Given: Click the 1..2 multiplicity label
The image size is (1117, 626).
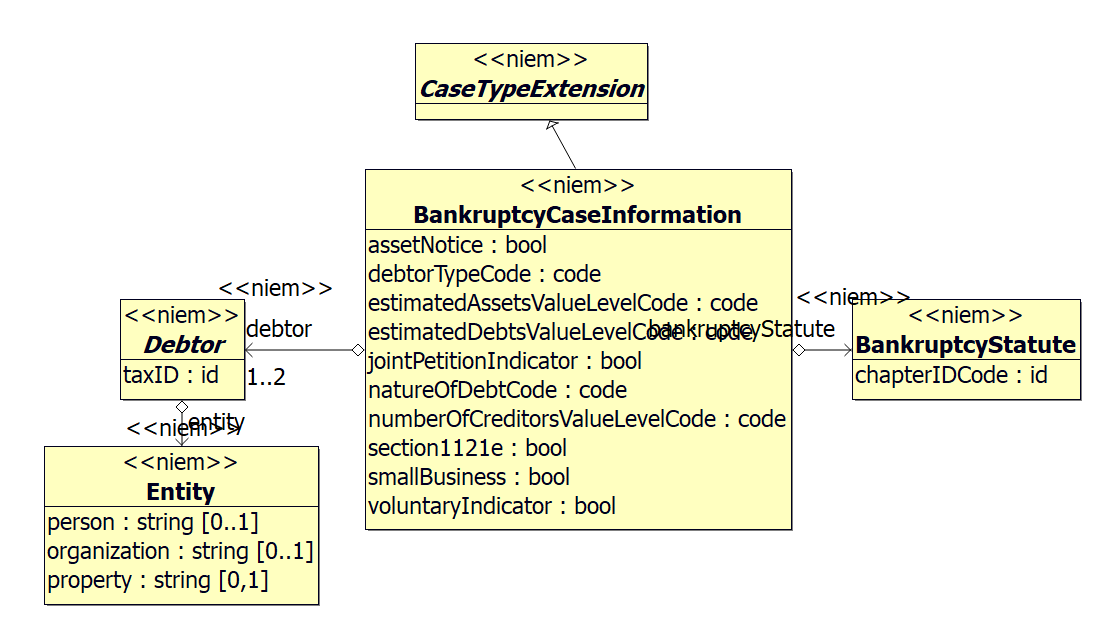Looking at the screenshot, I should click(266, 378).
